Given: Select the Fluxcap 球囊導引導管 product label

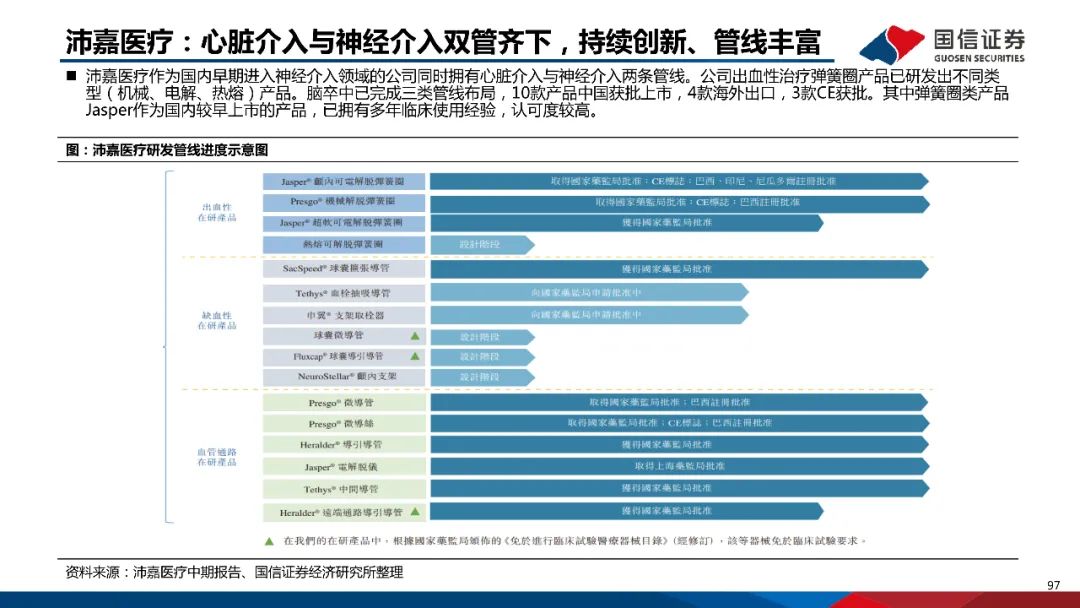Looking at the screenshot, I should pos(344,357).
